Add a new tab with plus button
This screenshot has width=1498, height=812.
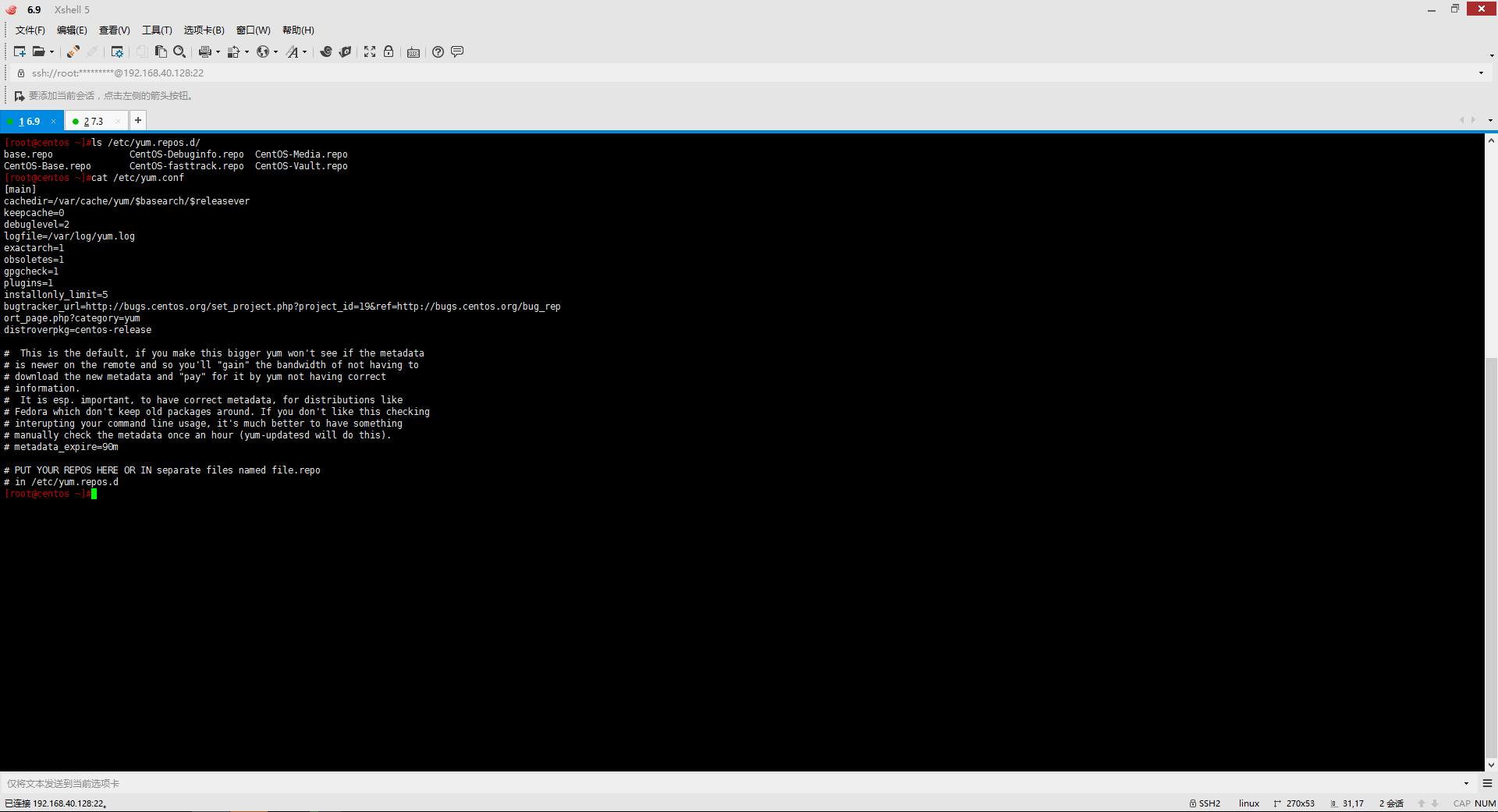coord(138,120)
